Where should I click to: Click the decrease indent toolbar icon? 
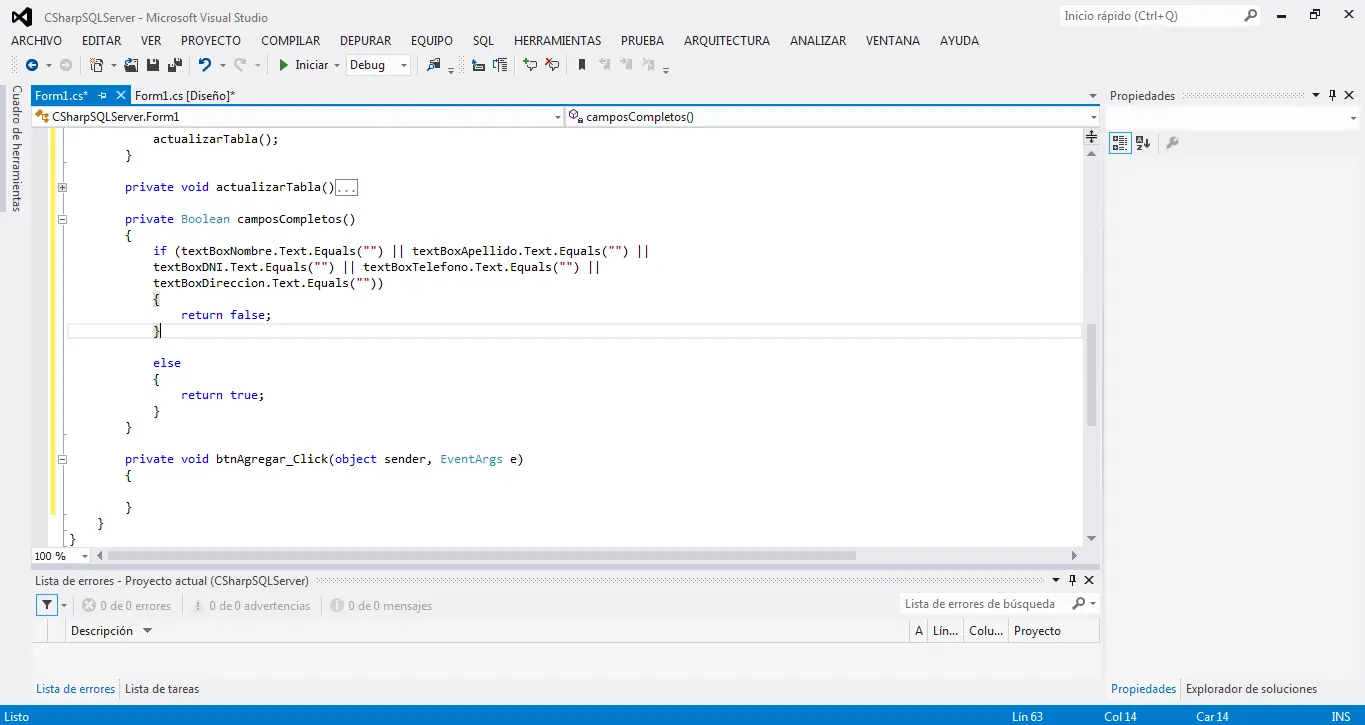478,65
